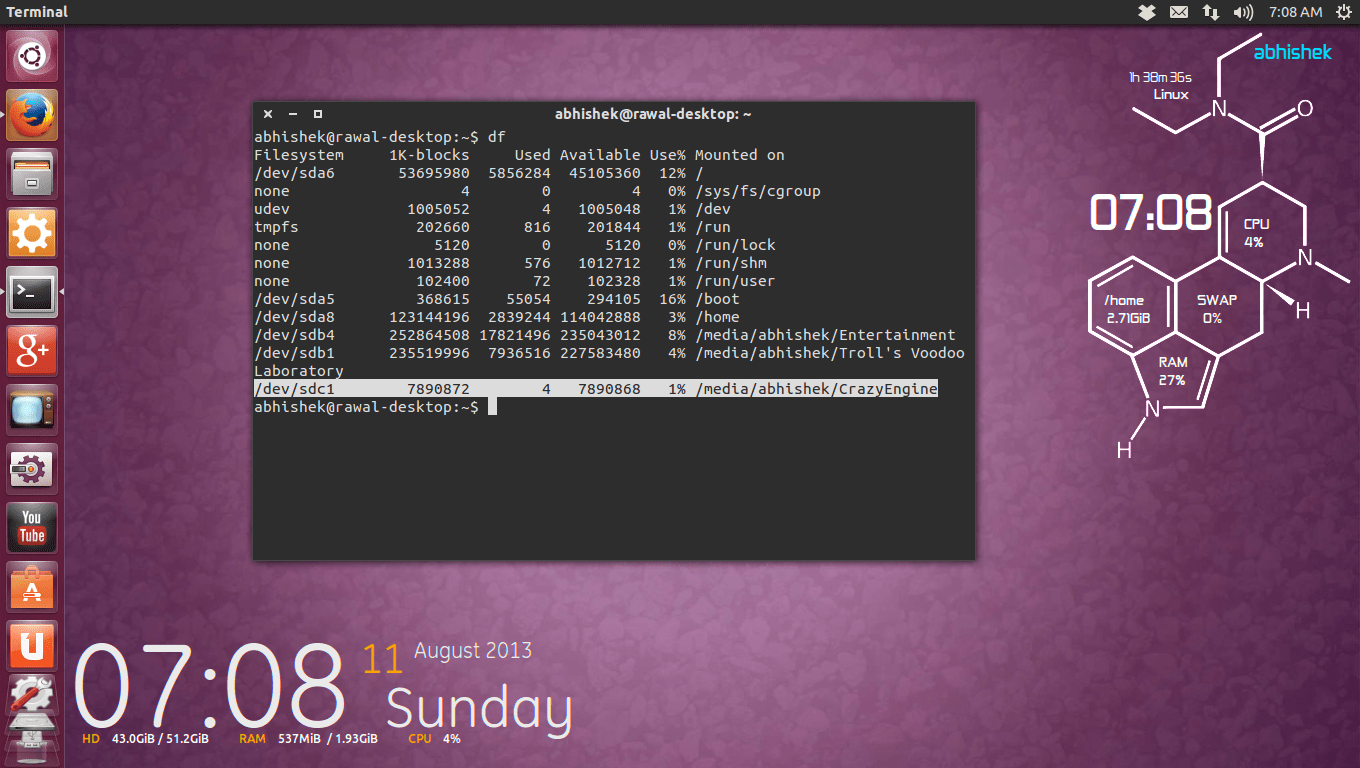Launch the retro television app icon
The image size is (1360, 768).
click(x=32, y=410)
